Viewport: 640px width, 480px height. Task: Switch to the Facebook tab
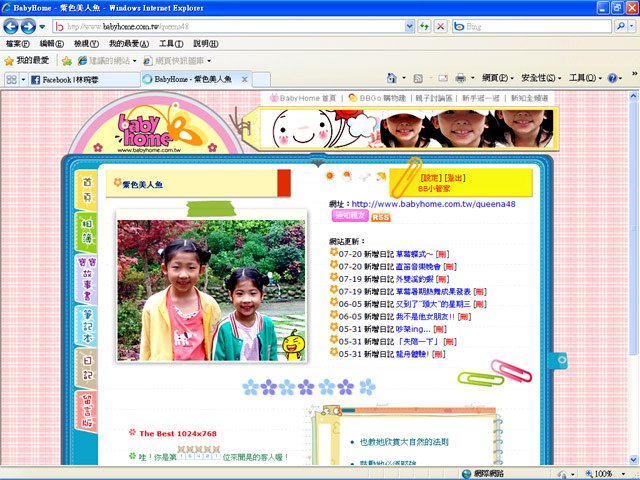[84, 80]
